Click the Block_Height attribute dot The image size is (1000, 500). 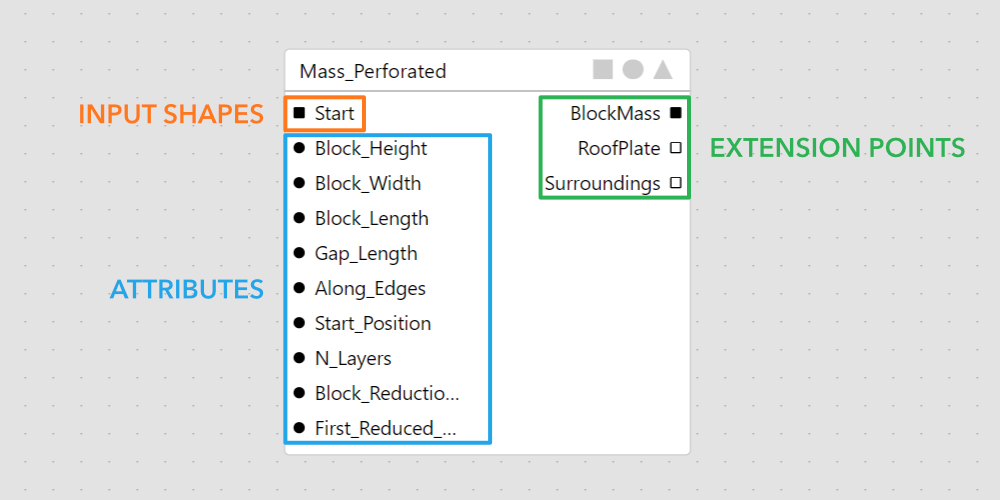[299, 148]
